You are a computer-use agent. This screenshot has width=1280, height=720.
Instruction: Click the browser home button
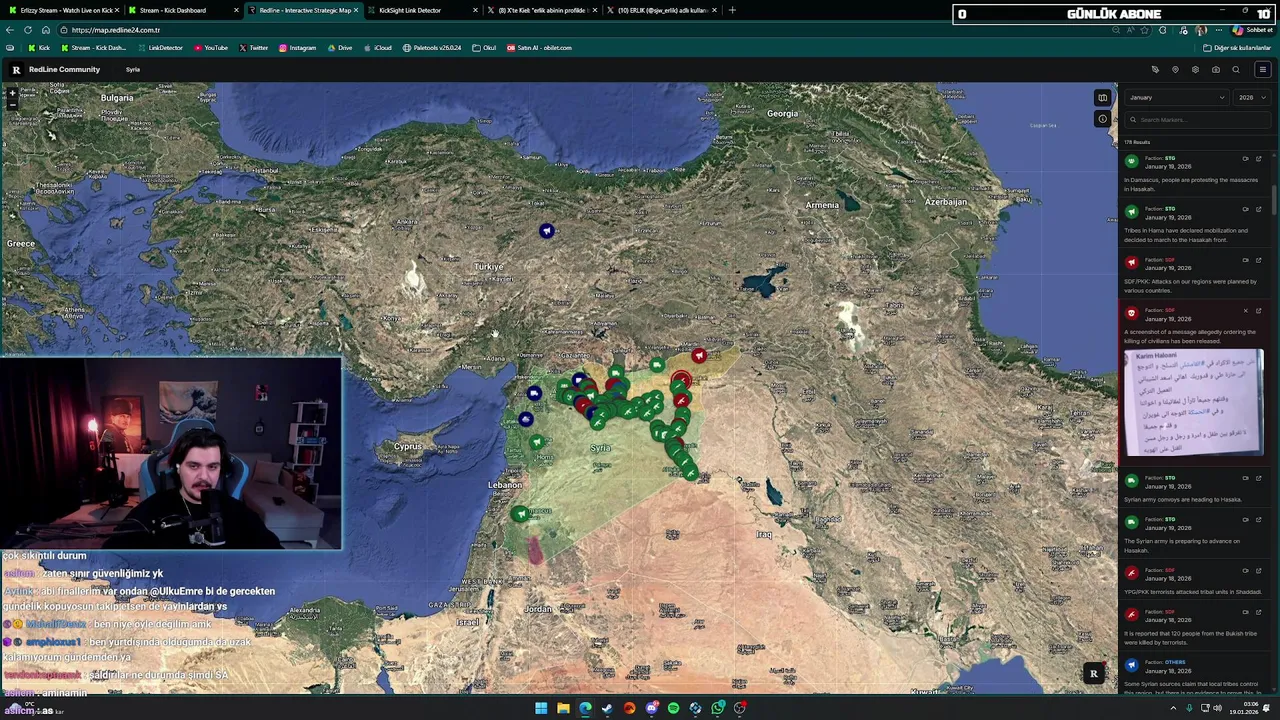click(45, 30)
